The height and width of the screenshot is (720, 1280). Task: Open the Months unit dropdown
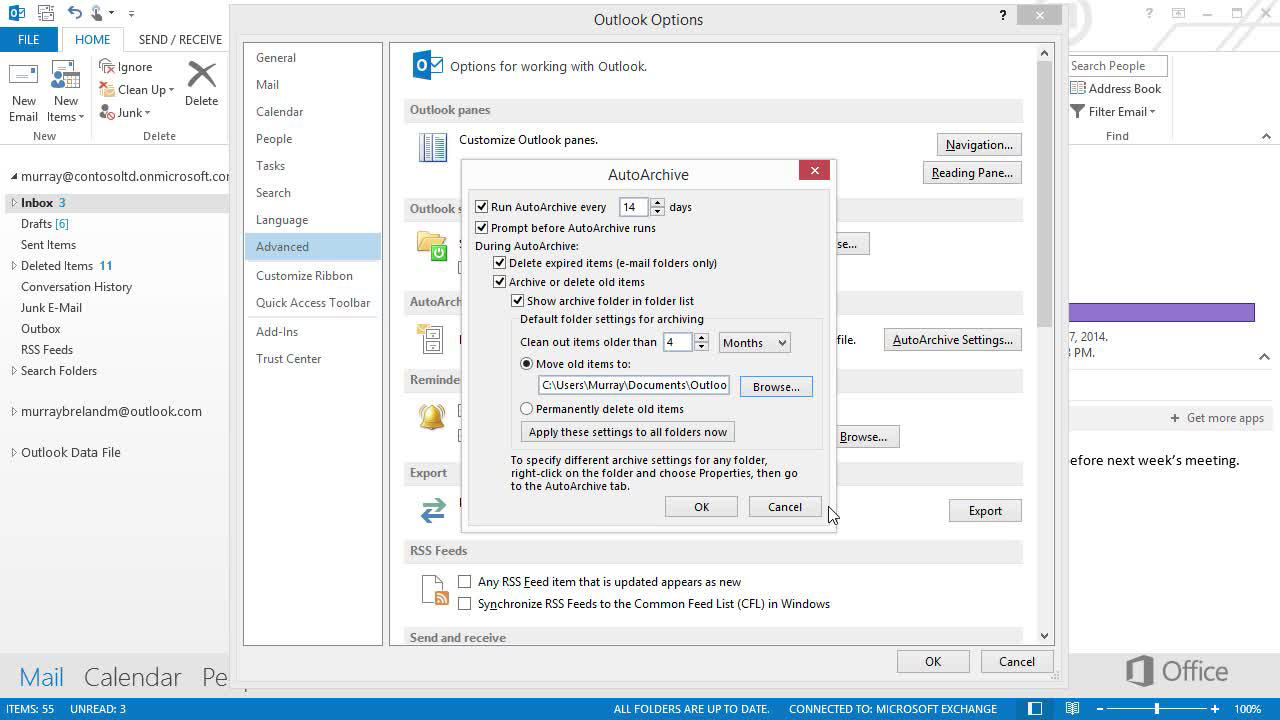754,342
